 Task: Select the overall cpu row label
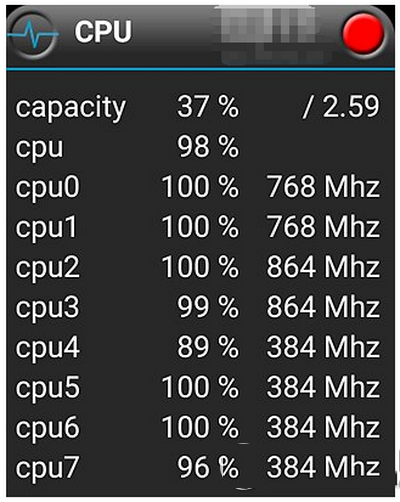coord(39,149)
